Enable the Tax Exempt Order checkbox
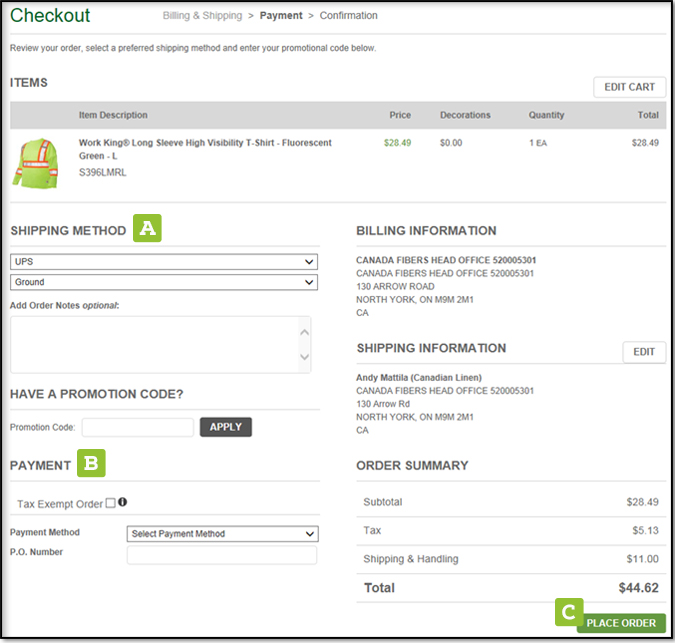 (x=110, y=503)
